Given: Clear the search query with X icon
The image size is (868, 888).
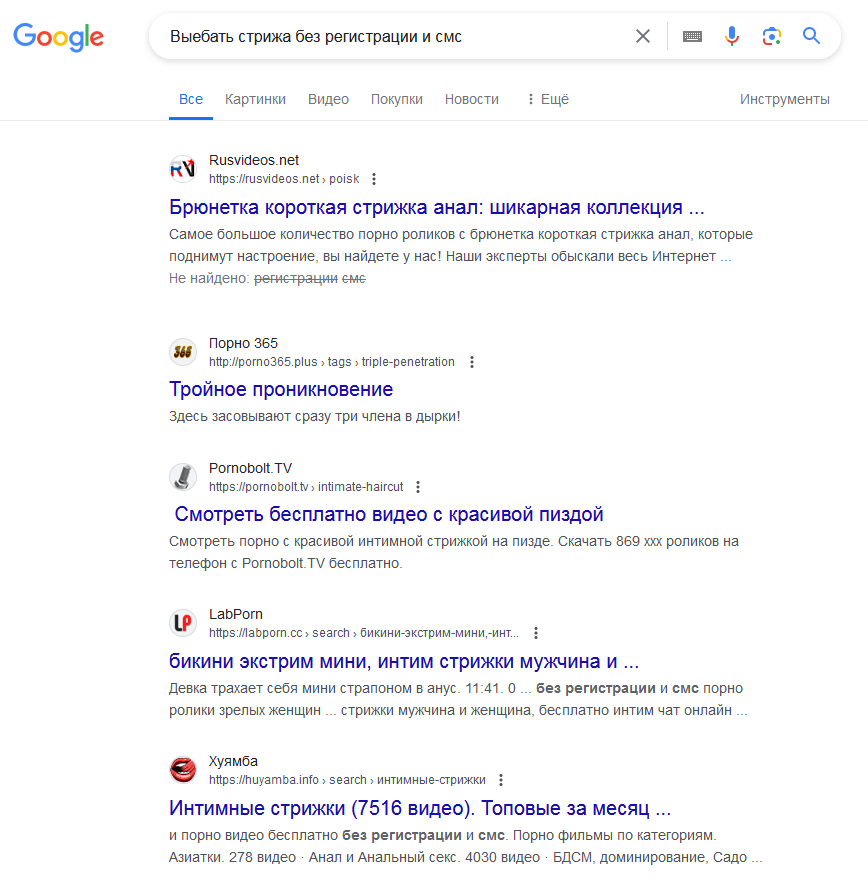Looking at the screenshot, I should coord(643,36).
